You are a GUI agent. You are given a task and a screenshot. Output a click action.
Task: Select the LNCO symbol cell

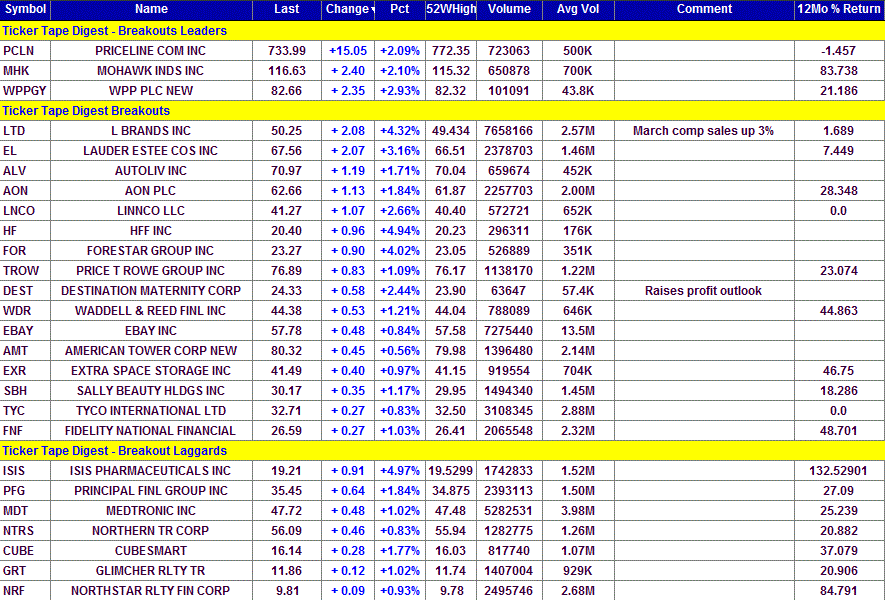[x=25, y=211]
